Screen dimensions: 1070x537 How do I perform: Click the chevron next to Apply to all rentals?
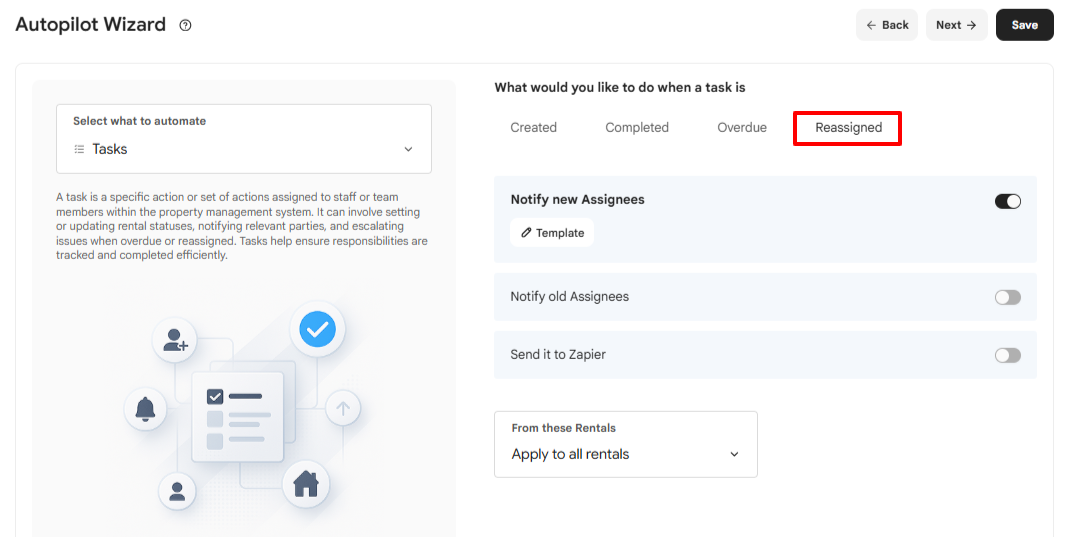[734, 454]
